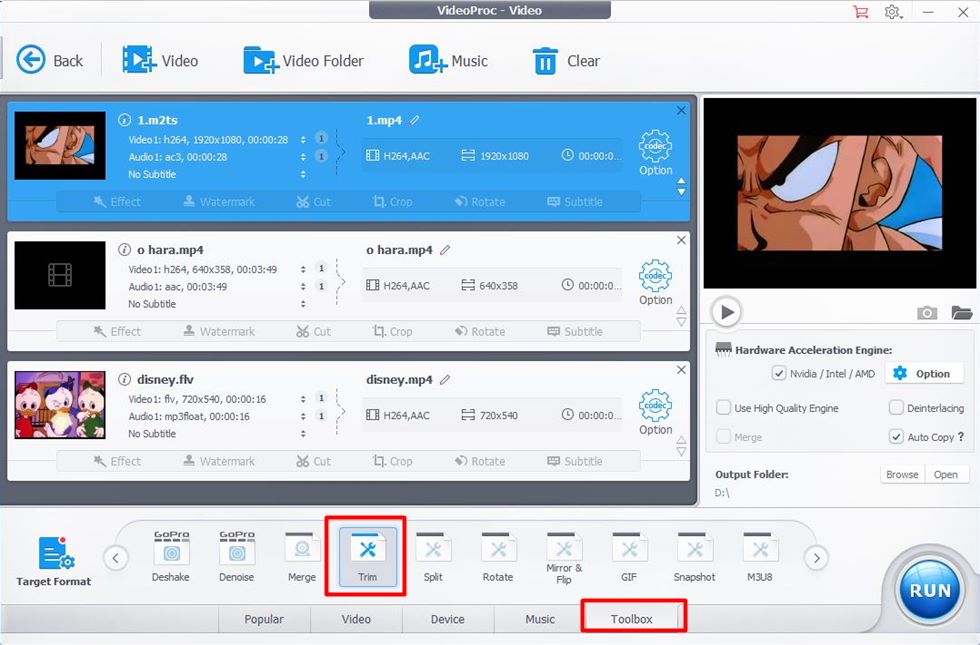Switch to the Device tab

[x=448, y=619]
